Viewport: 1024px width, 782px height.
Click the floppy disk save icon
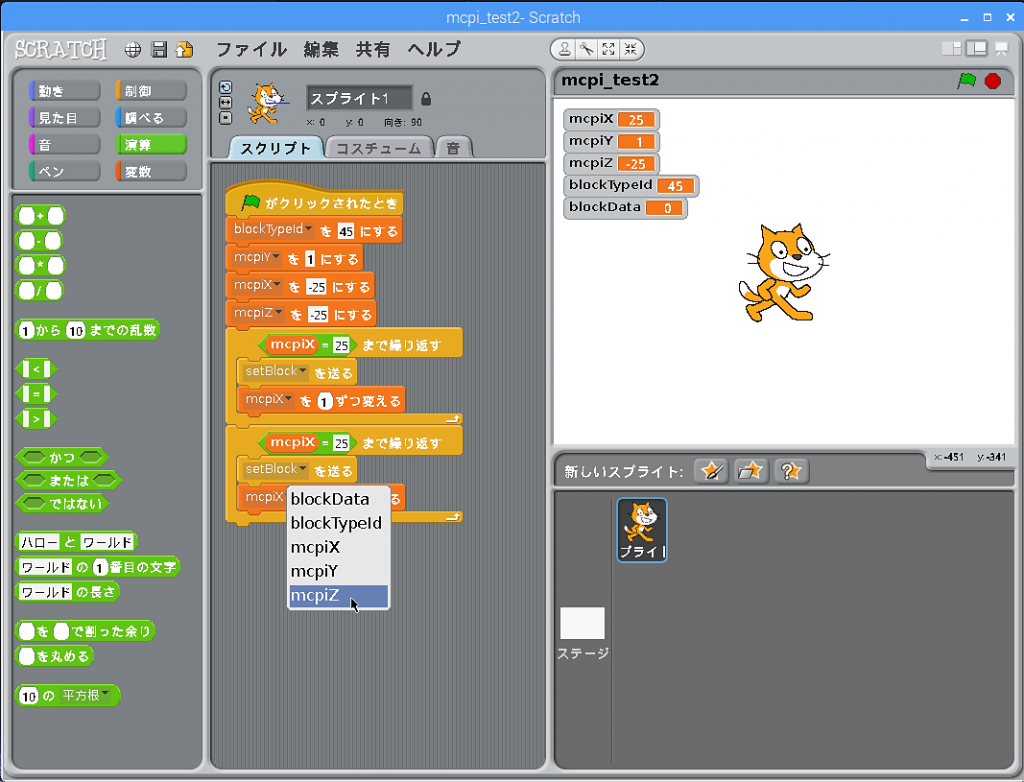click(x=159, y=50)
